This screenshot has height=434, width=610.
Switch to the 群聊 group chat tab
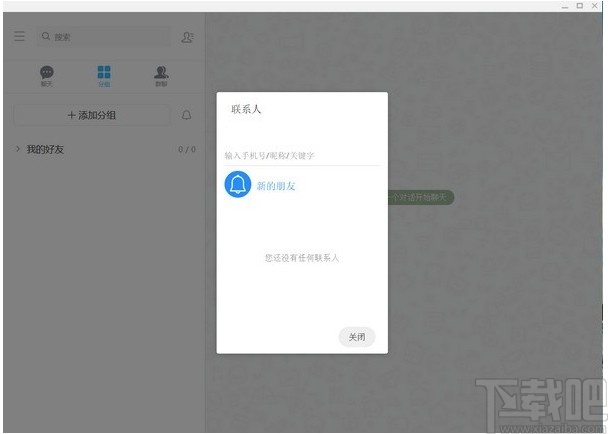coord(161,76)
